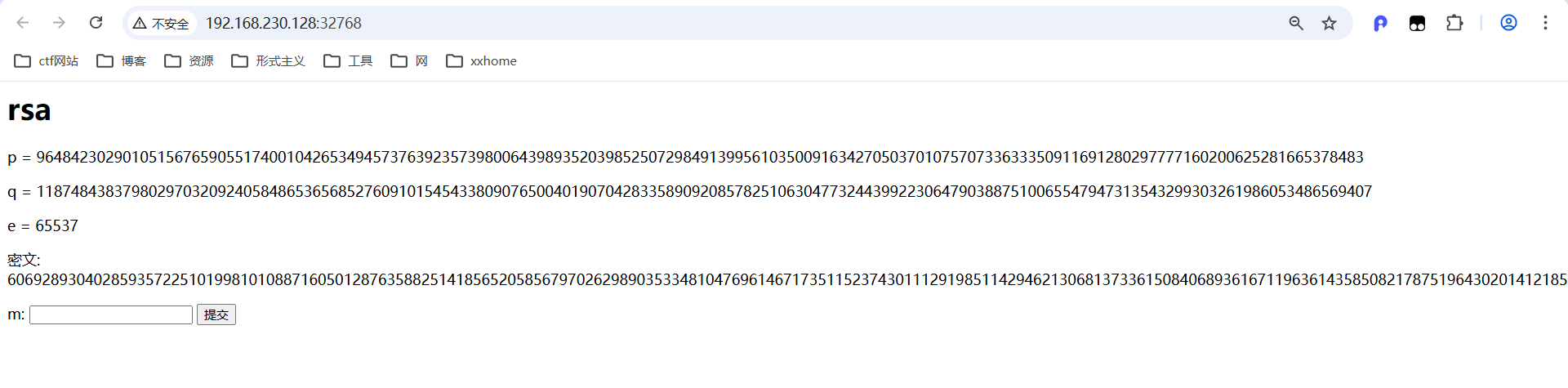Bookmark this page with the star icon
The width and height of the screenshot is (1568, 388).
pos(1330,23)
